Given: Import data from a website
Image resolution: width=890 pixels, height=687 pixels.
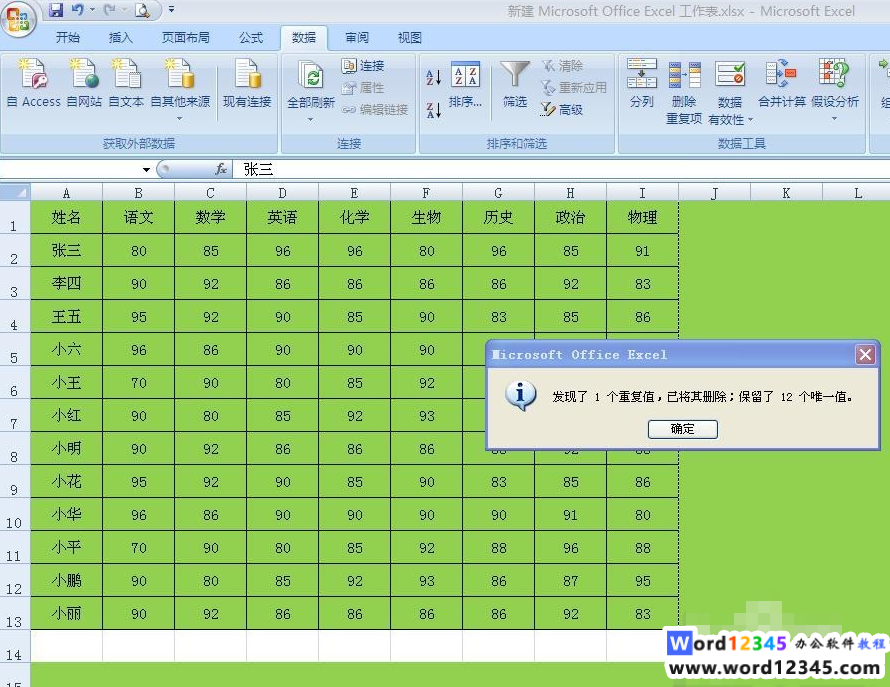Looking at the screenshot, I should 84,83.
